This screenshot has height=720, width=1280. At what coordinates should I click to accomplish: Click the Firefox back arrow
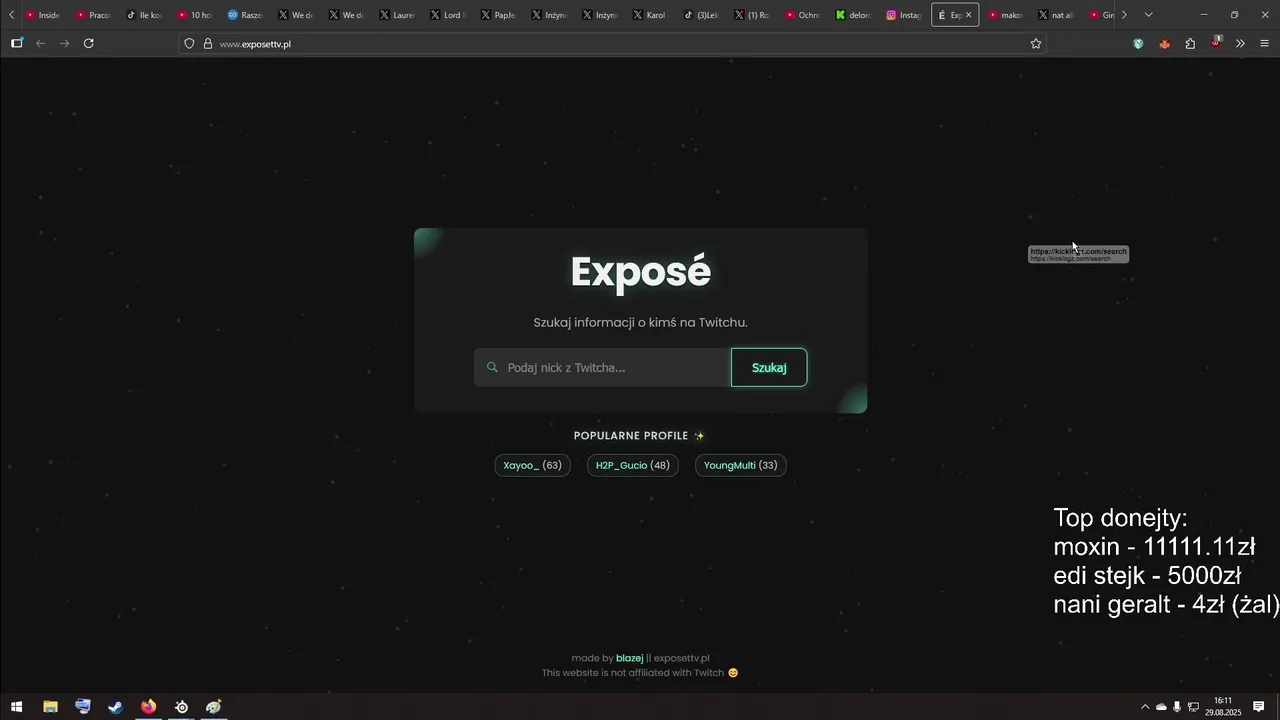click(40, 44)
